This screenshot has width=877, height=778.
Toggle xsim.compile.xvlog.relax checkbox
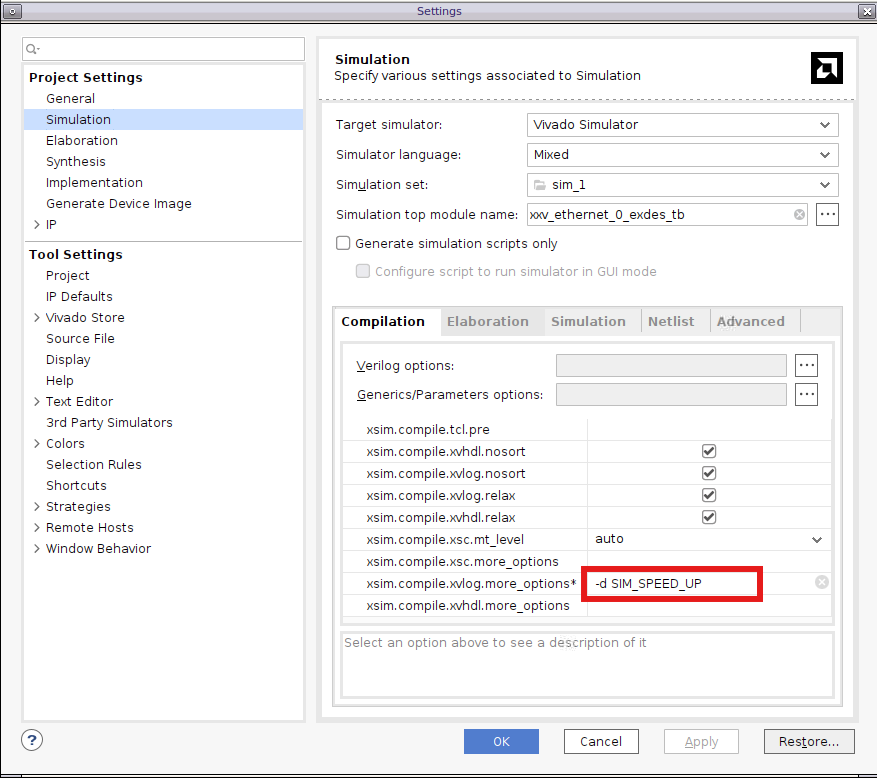[x=709, y=495]
